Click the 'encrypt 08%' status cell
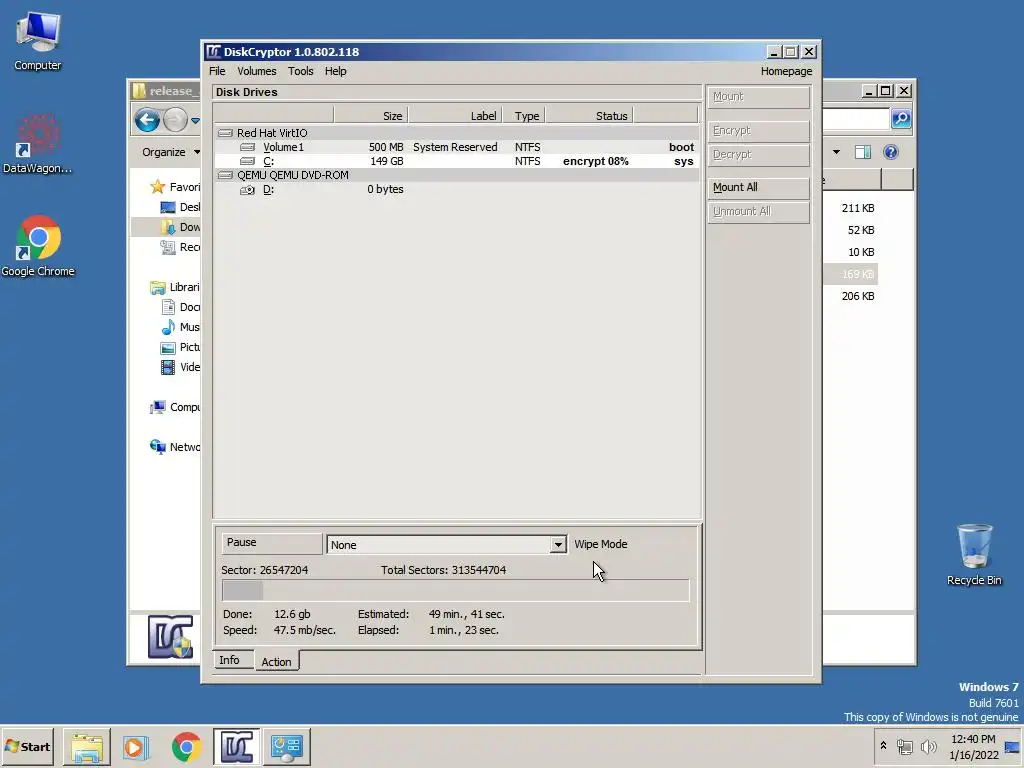 pyautogui.click(x=596, y=161)
